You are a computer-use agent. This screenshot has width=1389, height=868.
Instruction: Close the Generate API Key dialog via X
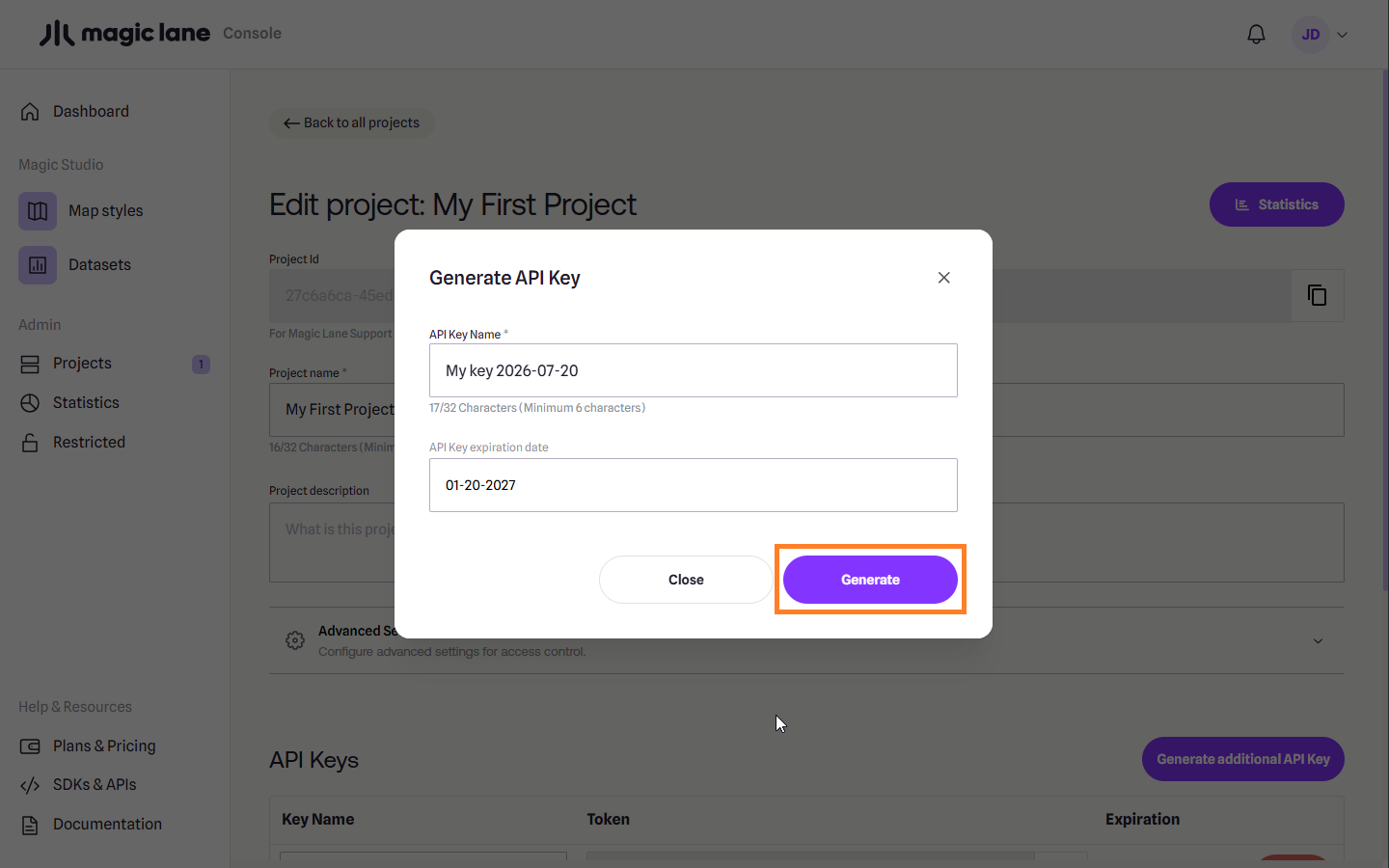pyautogui.click(x=943, y=278)
